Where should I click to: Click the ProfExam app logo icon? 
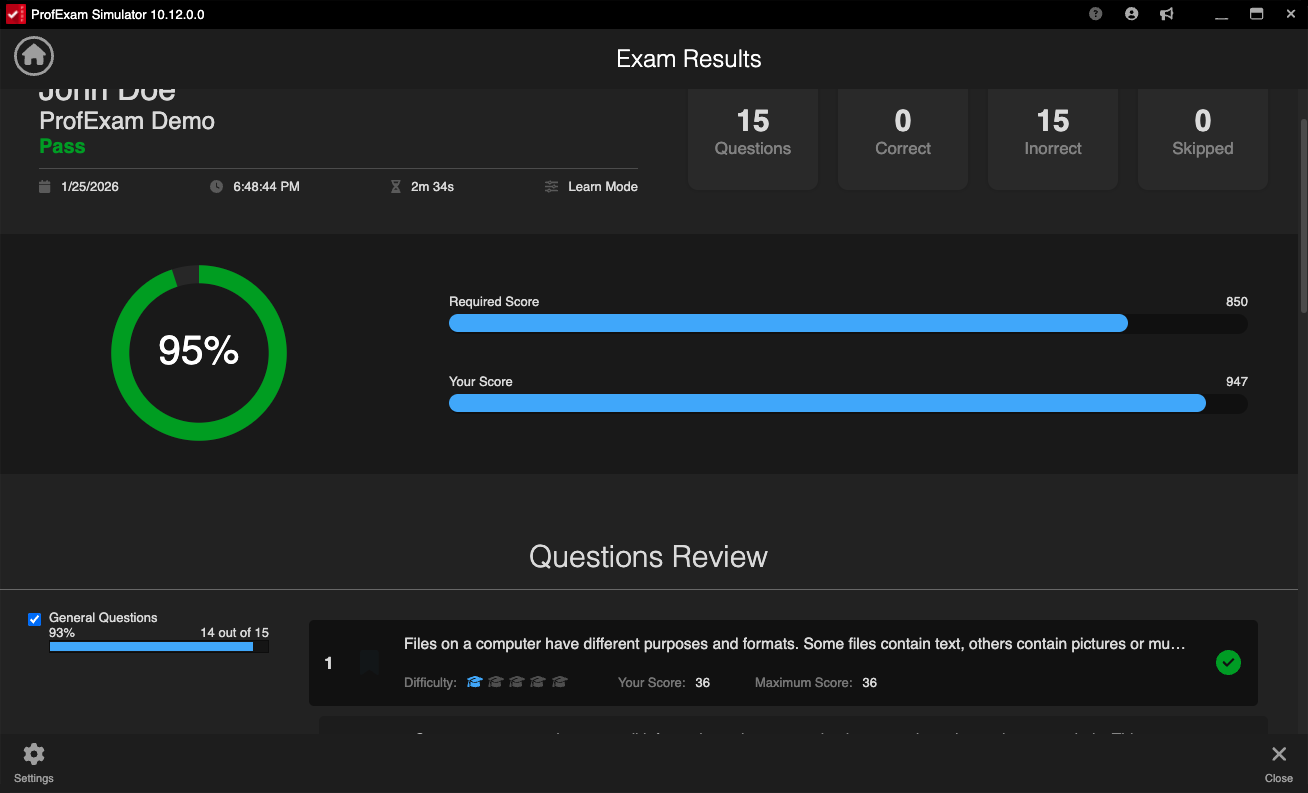[x=16, y=14]
